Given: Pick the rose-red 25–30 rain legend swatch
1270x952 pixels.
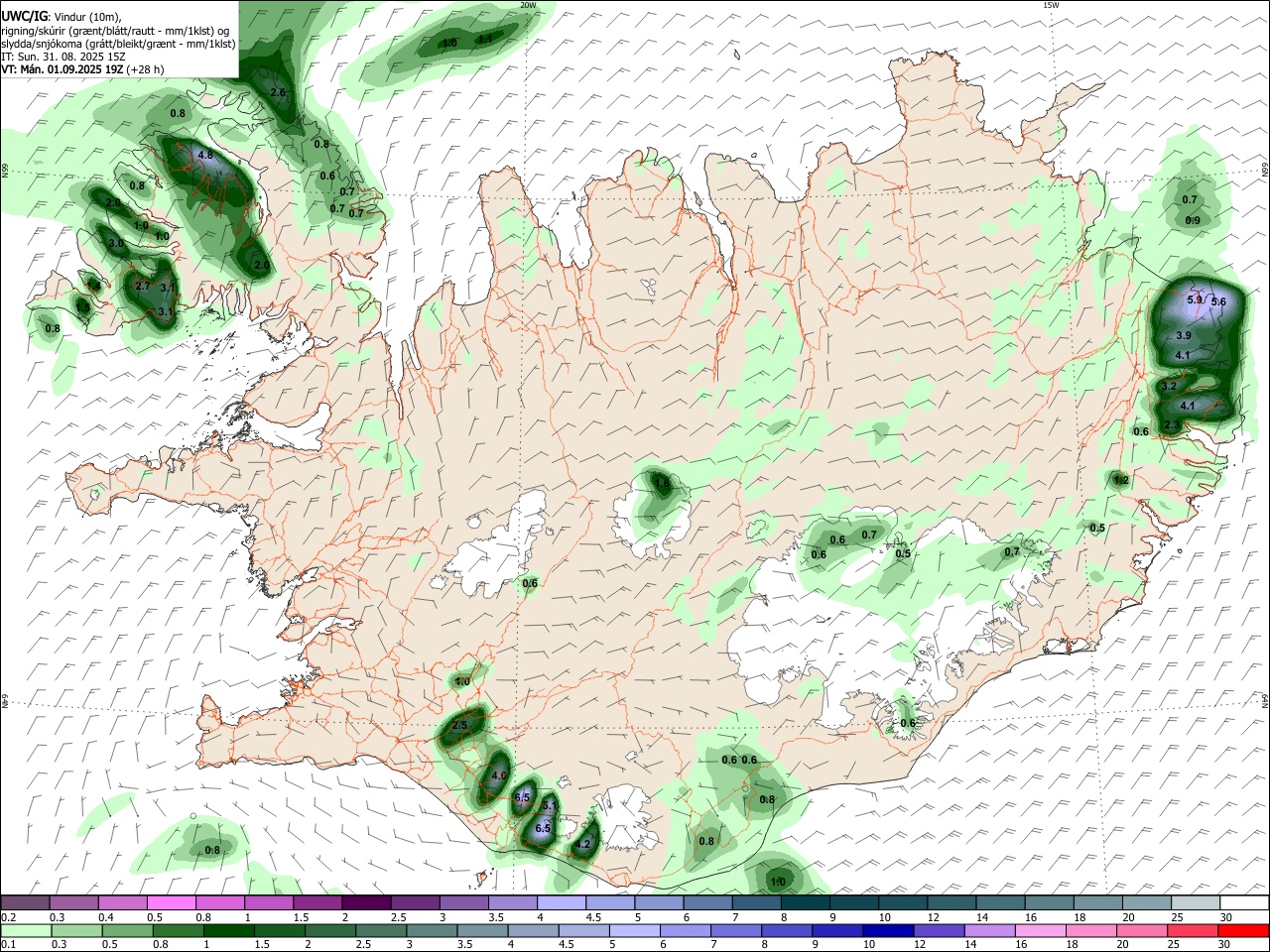Looking at the screenshot, I should point(1193,930).
